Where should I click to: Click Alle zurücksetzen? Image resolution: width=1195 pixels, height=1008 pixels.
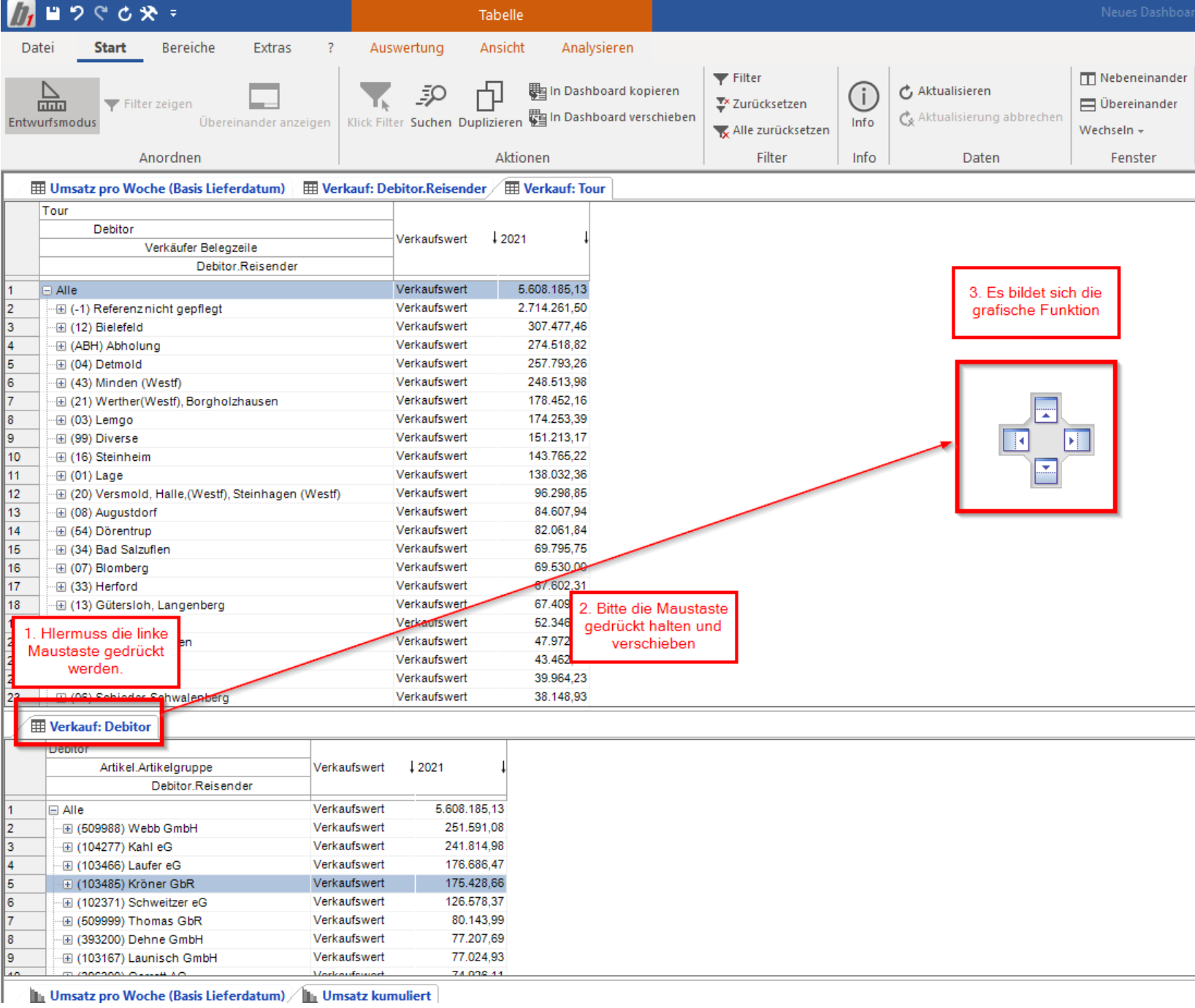[771, 130]
